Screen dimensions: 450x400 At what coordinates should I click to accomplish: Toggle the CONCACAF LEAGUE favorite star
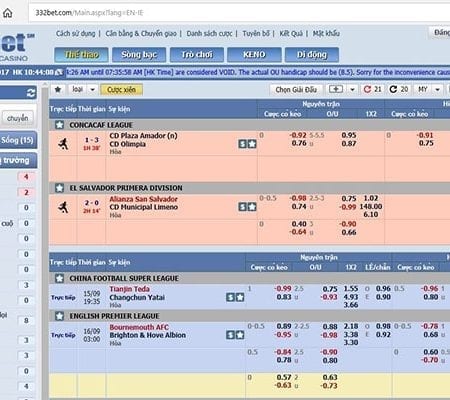pyautogui.click(x=59, y=125)
